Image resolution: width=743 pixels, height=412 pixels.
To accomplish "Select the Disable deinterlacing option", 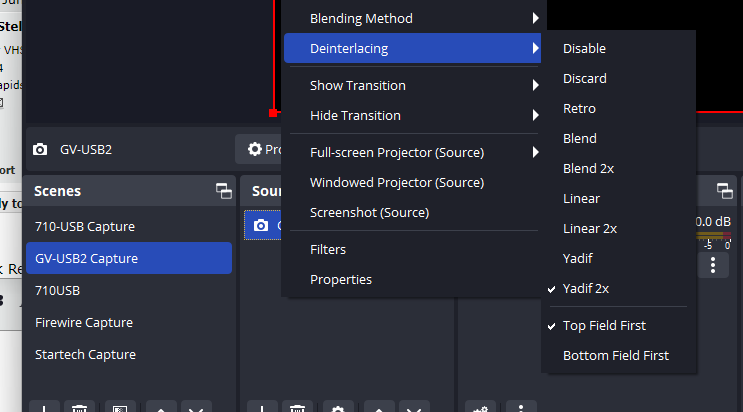I will 584,48.
